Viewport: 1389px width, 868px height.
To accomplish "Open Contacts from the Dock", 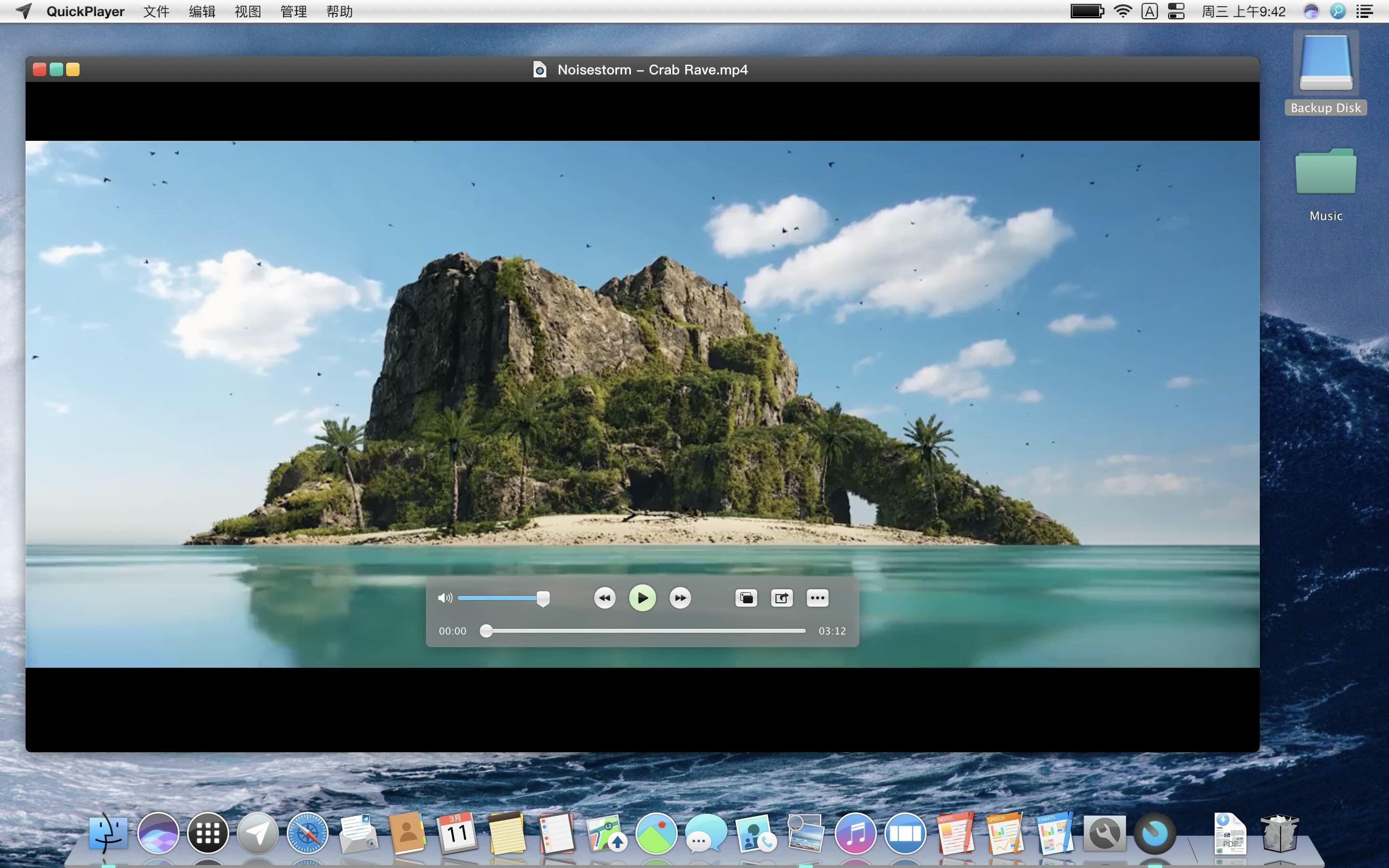I will click(x=407, y=833).
